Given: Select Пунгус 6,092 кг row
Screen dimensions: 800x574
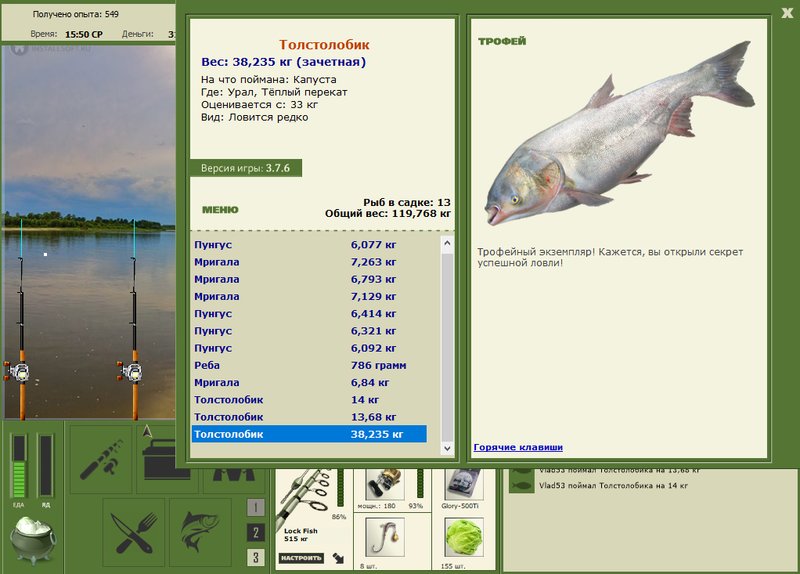Looking at the screenshot, I should tap(310, 348).
